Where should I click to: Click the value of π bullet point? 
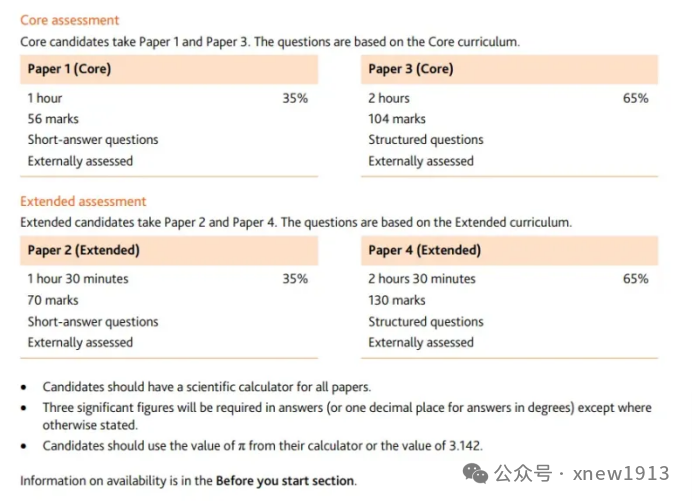[262, 446]
